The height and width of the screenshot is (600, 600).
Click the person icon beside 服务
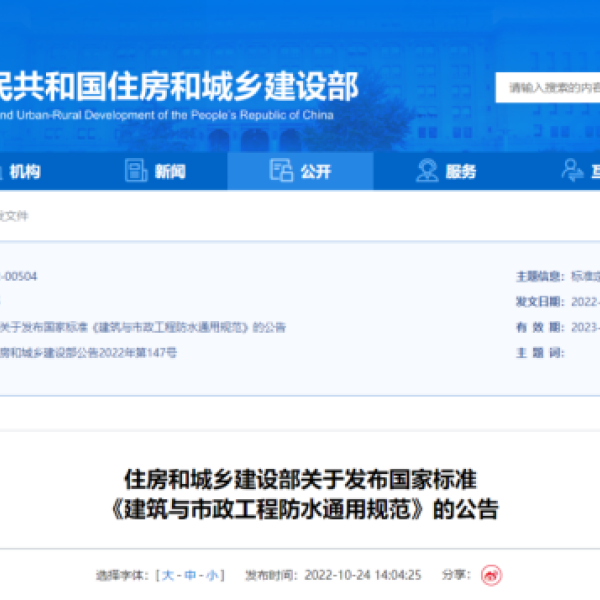427,170
